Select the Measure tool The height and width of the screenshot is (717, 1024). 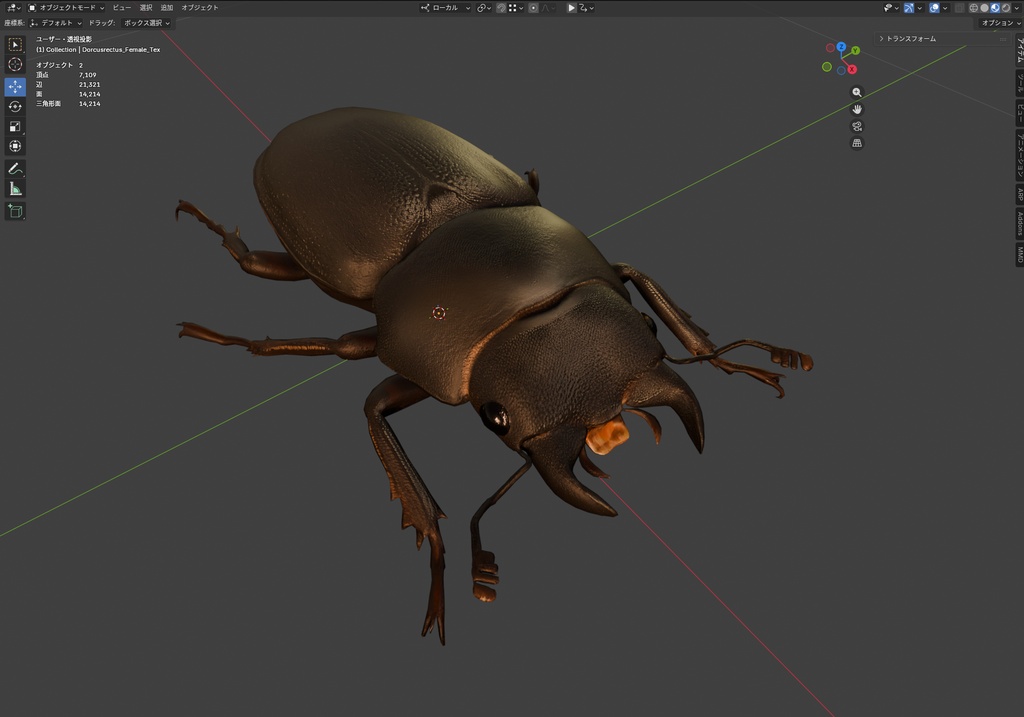click(15, 189)
